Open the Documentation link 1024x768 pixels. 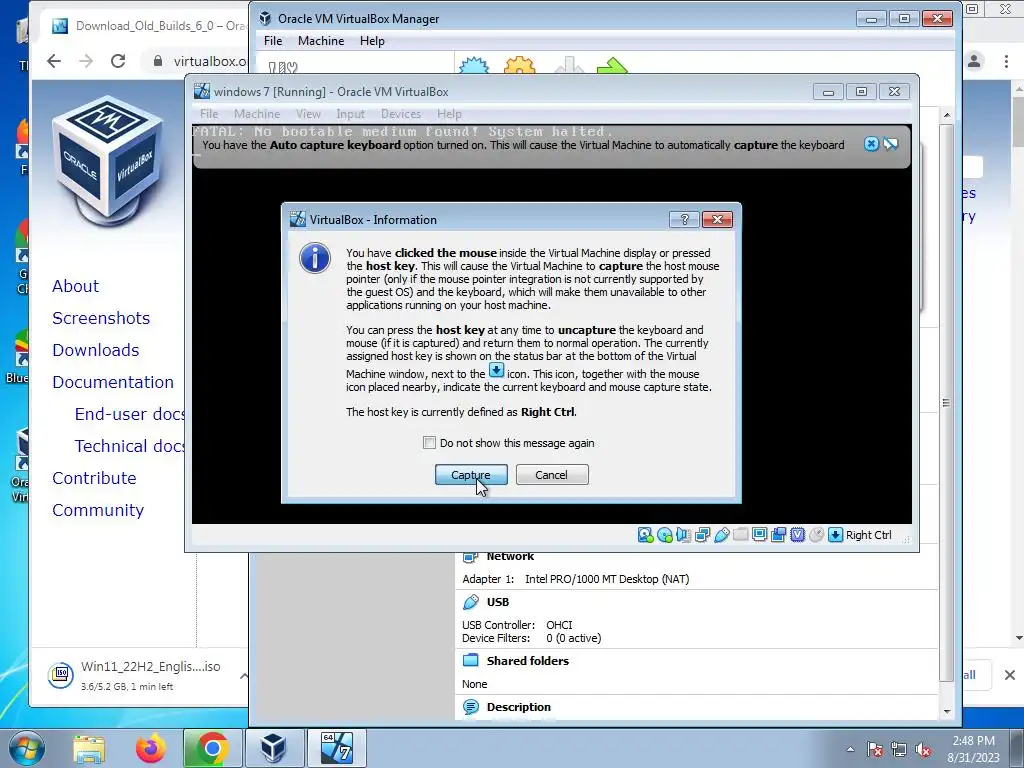pos(113,382)
